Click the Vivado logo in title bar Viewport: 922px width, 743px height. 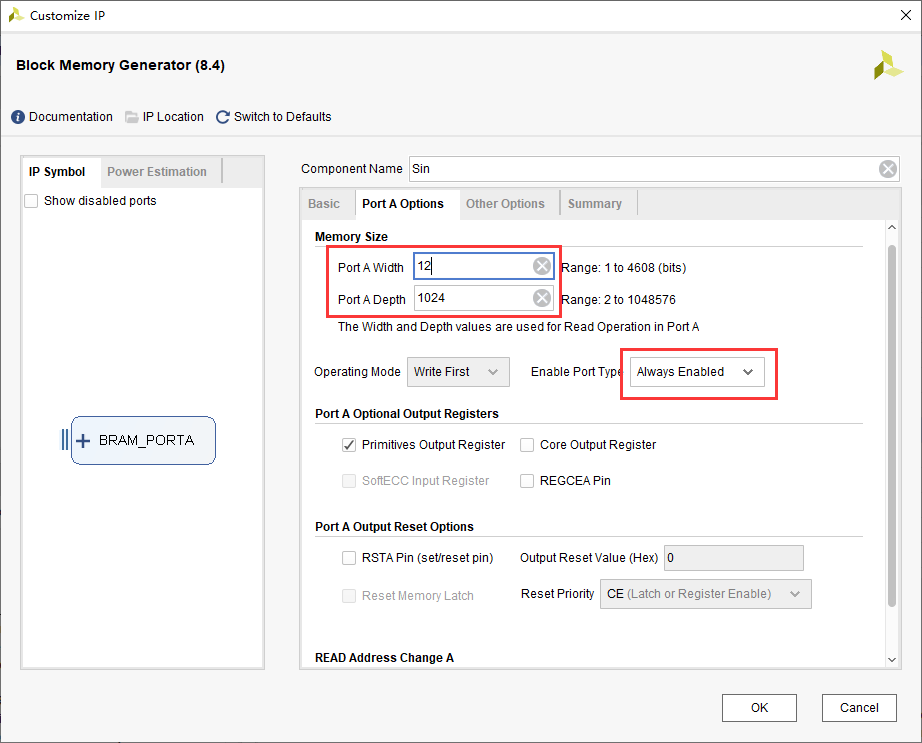pos(16,15)
